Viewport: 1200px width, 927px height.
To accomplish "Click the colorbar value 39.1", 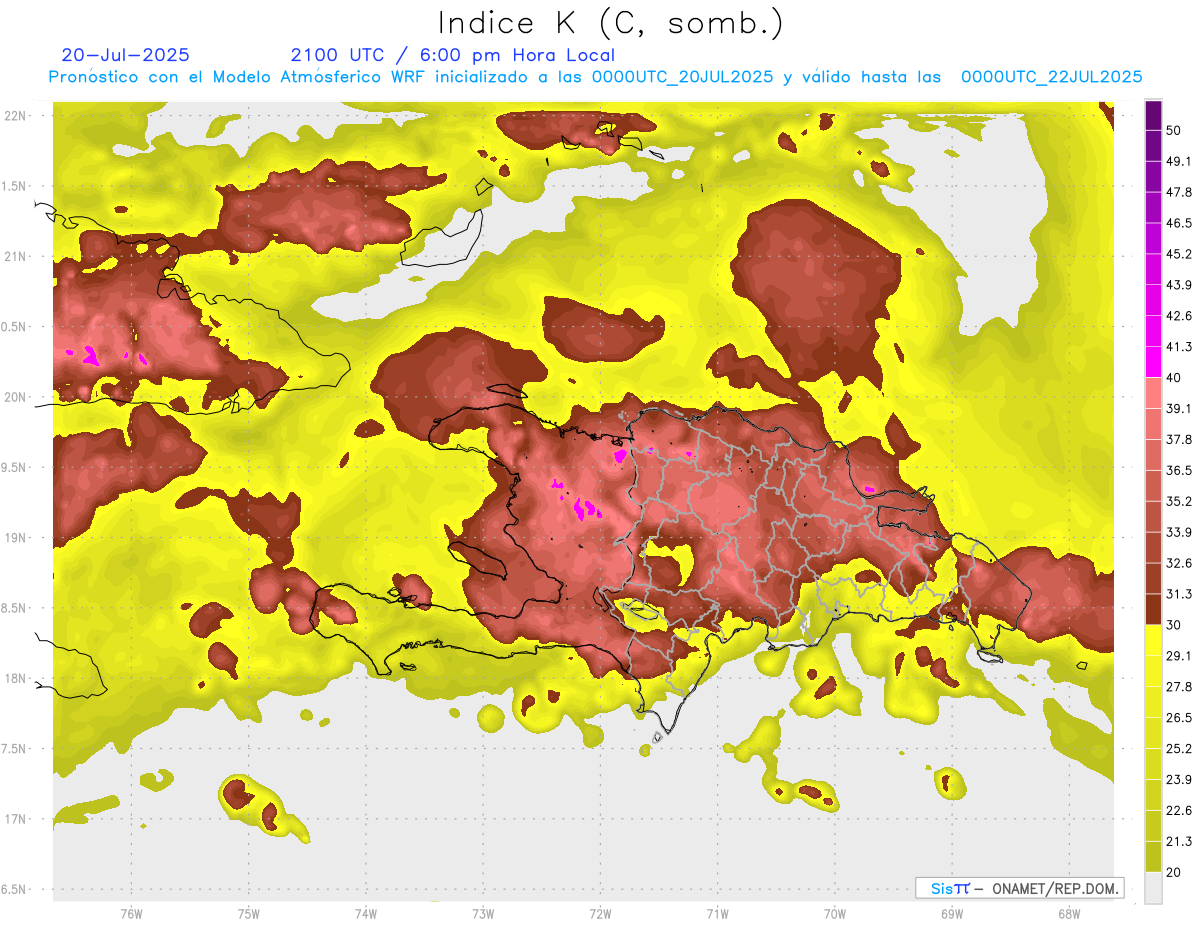I will pyautogui.click(x=1179, y=409).
